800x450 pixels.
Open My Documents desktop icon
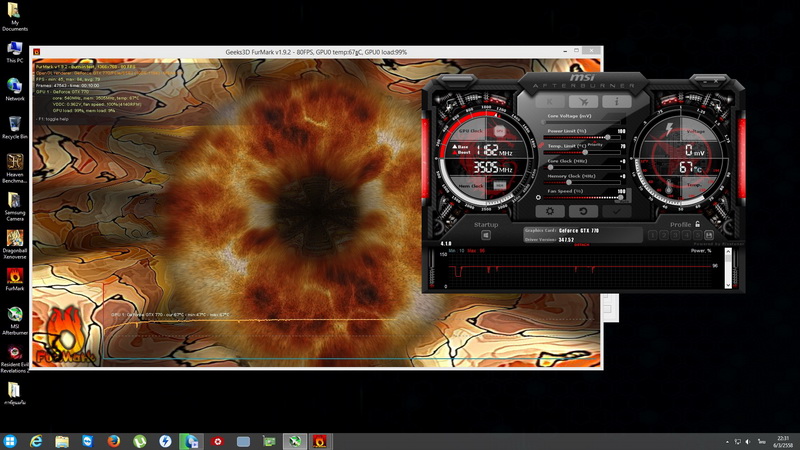14,16
